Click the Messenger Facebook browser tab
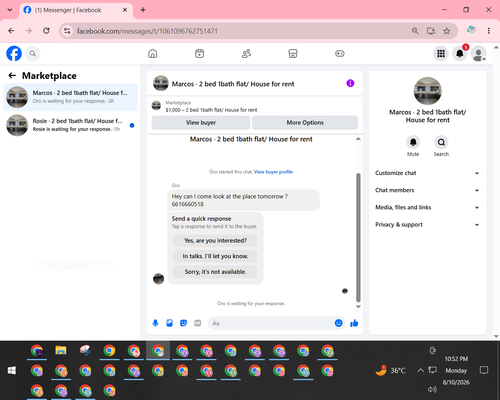 point(76,10)
